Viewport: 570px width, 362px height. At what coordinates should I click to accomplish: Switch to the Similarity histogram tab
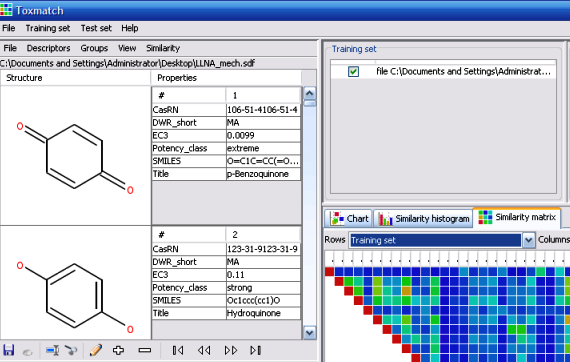click(423, 218)
